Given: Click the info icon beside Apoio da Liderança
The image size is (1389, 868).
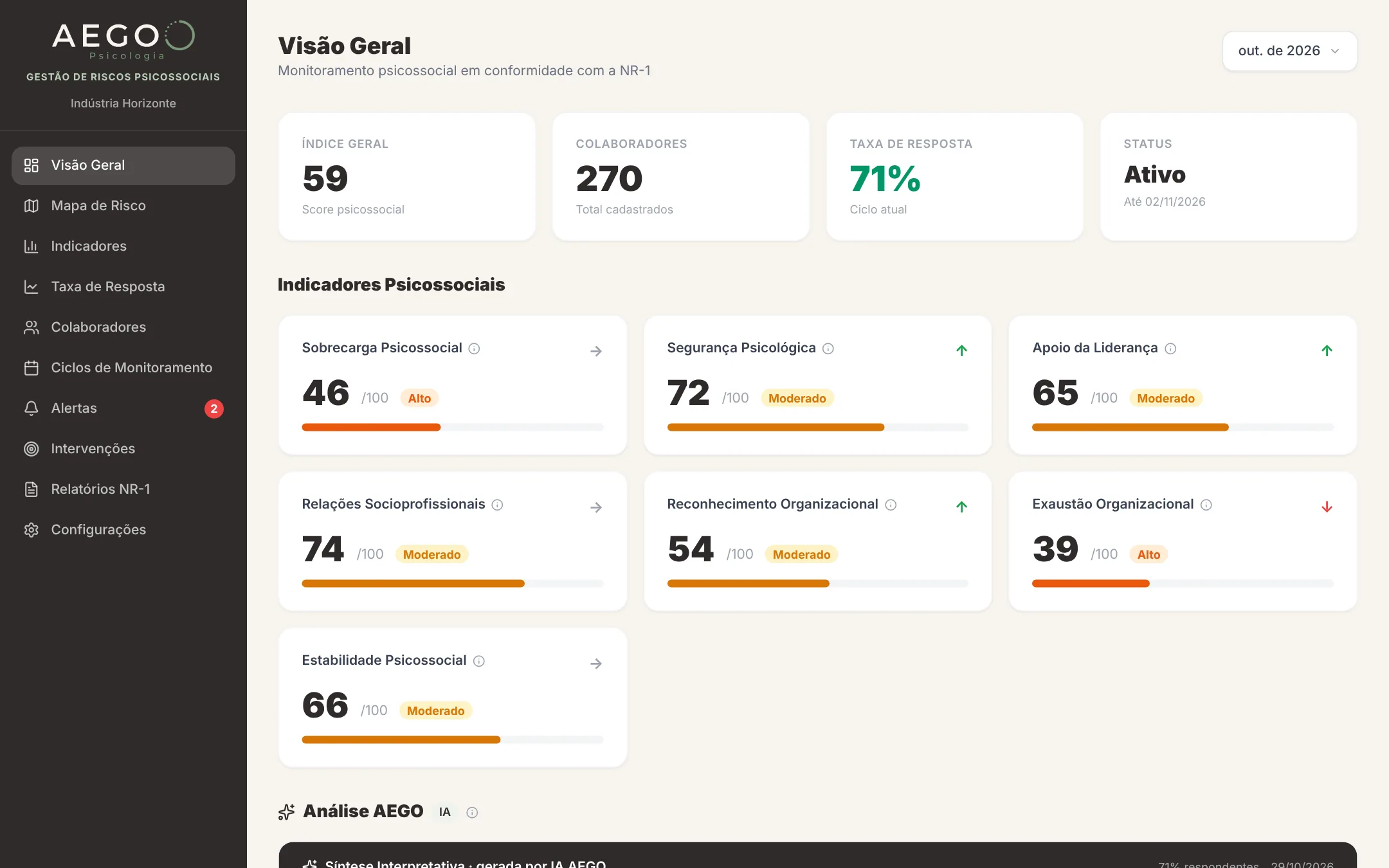Looking at the screenshot, I should (x=1170, y=348).
